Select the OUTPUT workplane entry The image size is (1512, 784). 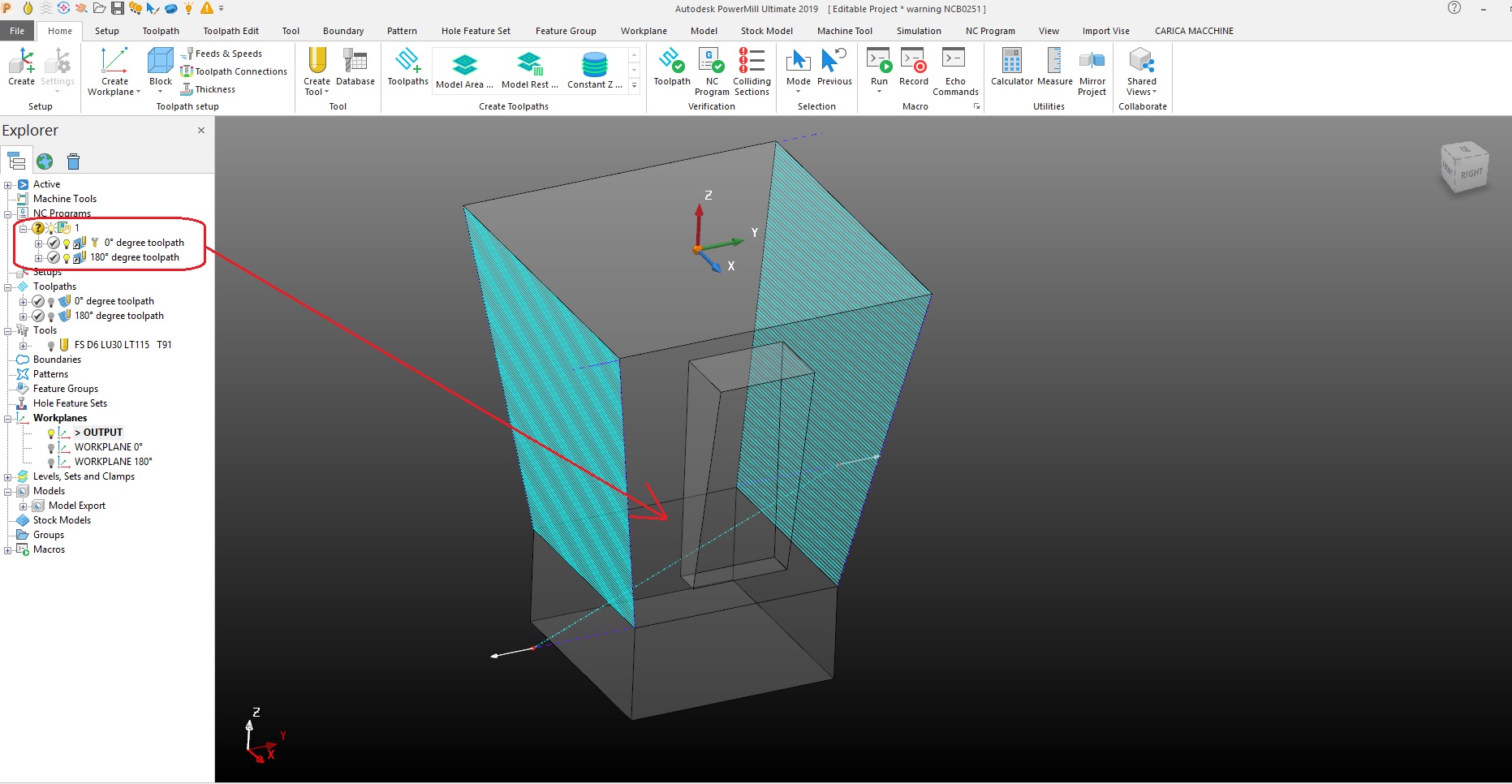(100, 432)
